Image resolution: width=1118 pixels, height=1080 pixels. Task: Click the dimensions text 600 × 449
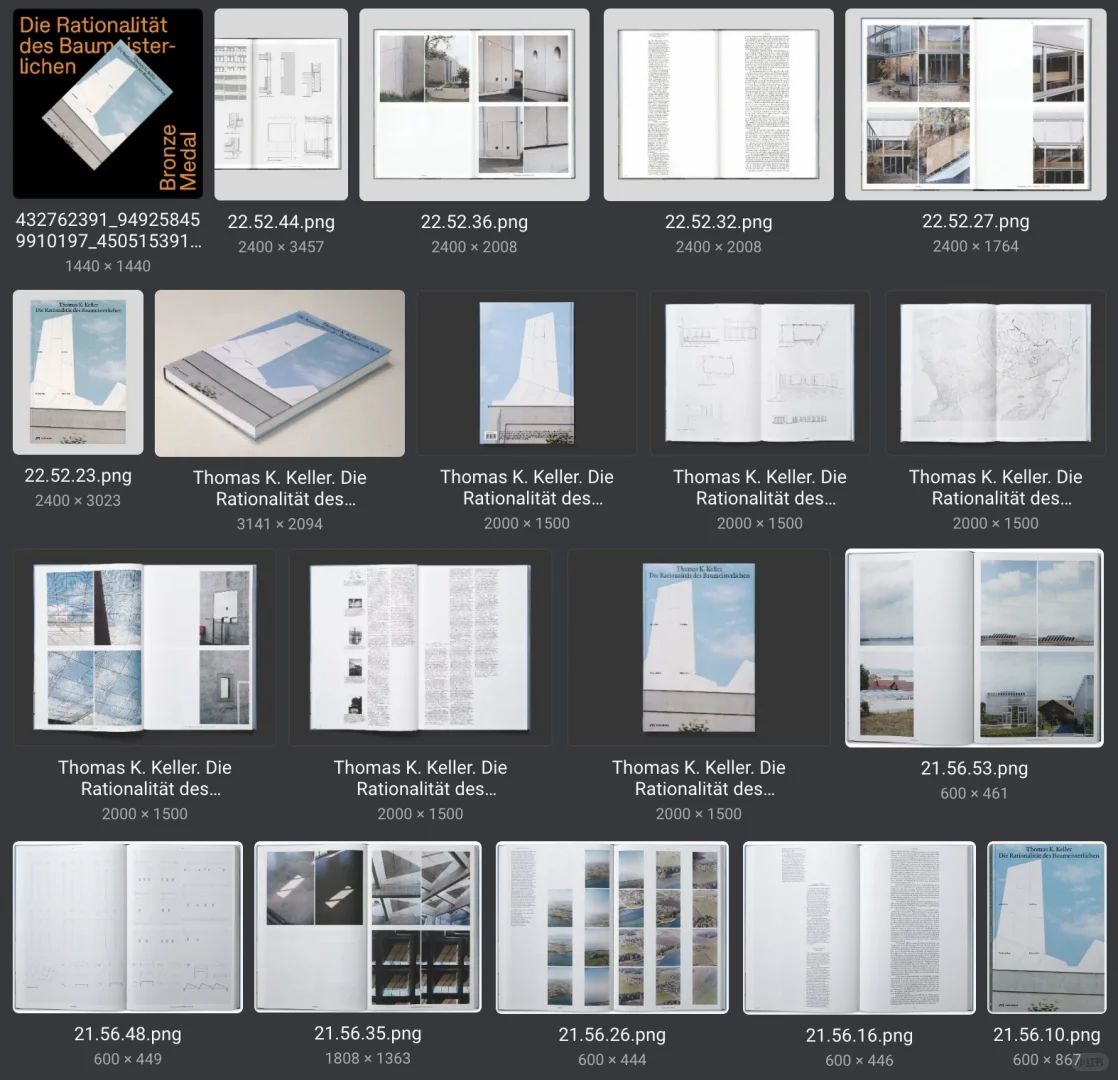coord(128,1059)
